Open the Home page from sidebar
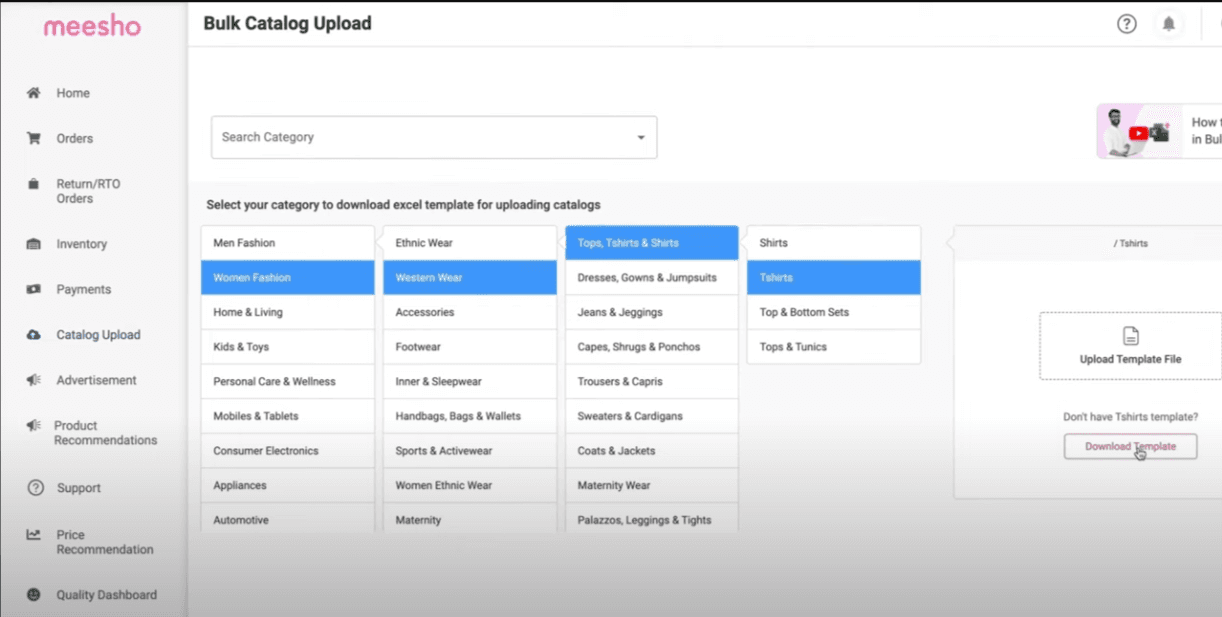Screen dimensions: 1222x617 click(x=72, y=92)
